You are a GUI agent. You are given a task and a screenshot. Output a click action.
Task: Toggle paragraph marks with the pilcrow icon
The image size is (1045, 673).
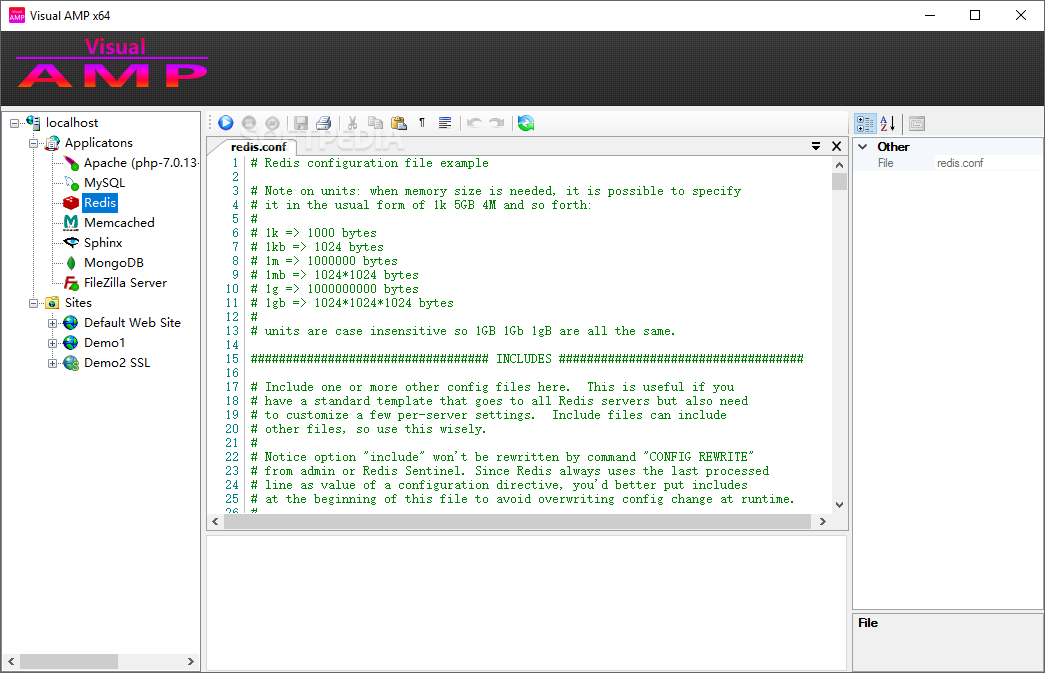[422, 123]
